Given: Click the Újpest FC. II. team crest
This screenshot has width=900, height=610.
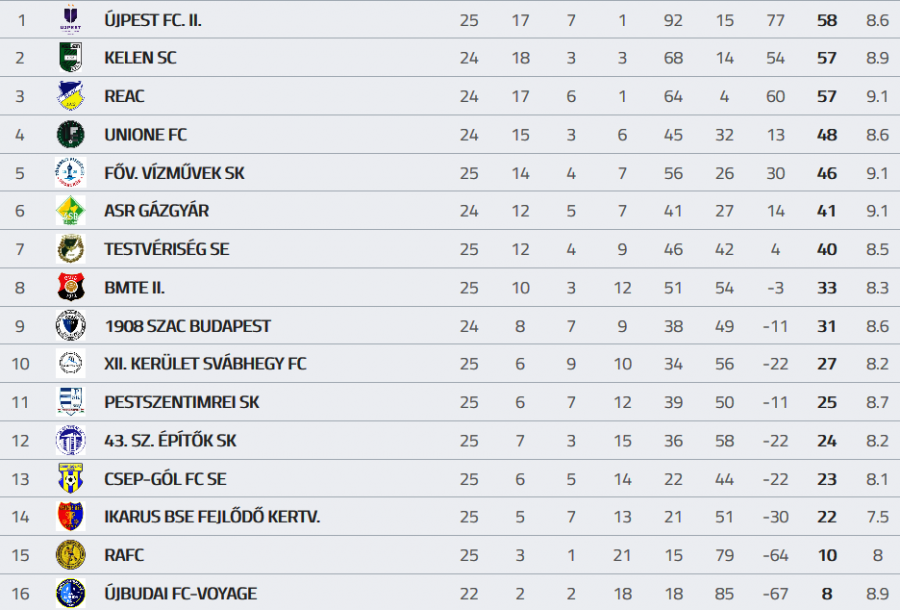Looking at the screenshot, I should point(70,19).
